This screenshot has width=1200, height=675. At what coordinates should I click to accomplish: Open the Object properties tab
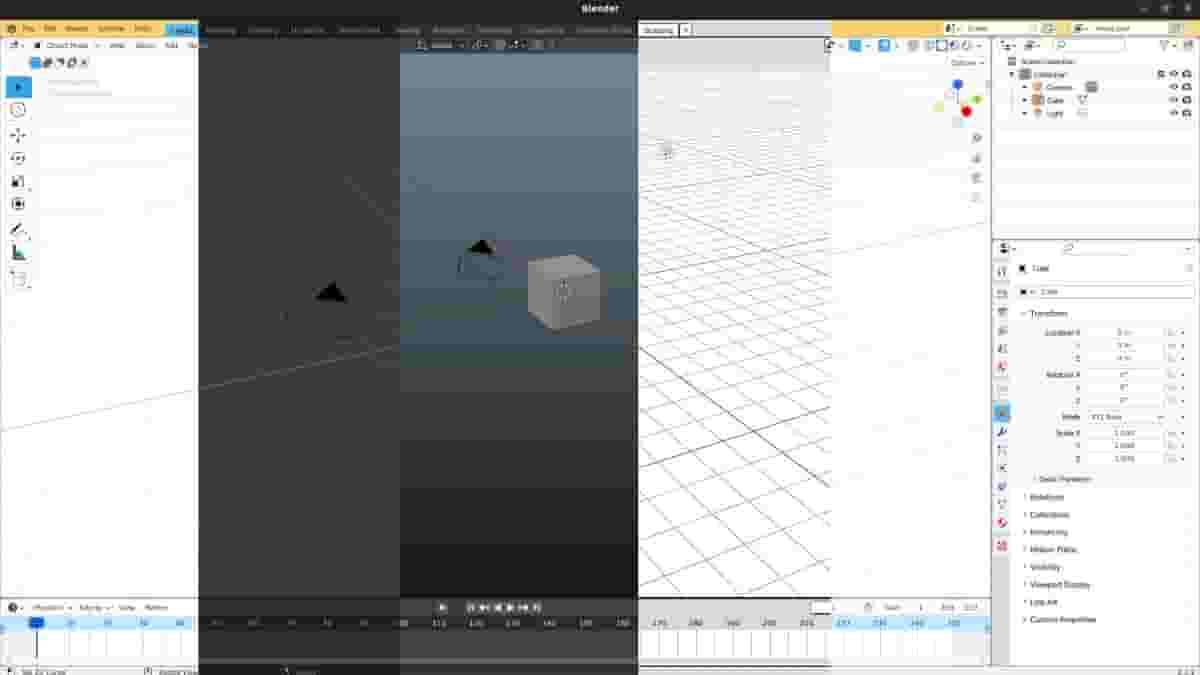click(1002, 413)
